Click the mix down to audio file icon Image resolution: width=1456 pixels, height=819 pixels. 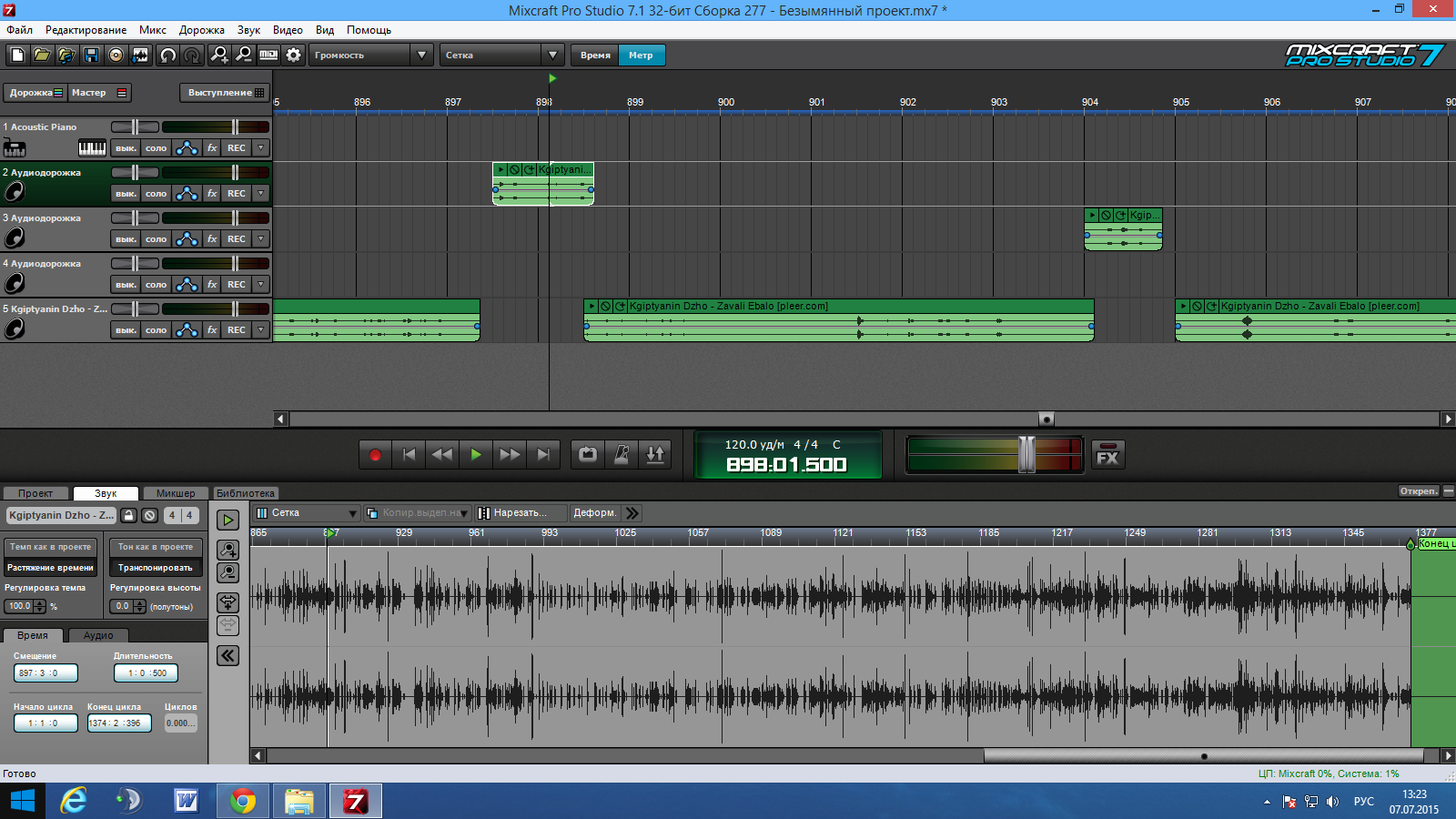(140, 56)
